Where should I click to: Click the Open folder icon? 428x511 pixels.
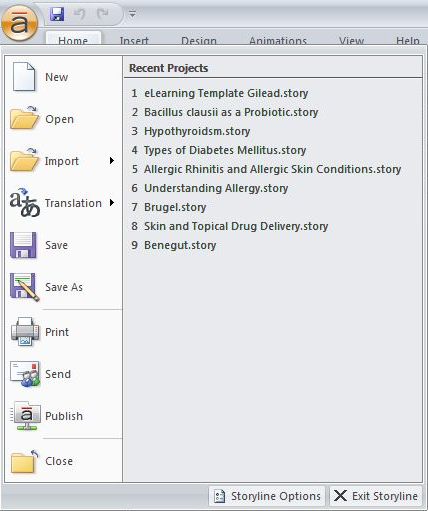coord(24,119)
